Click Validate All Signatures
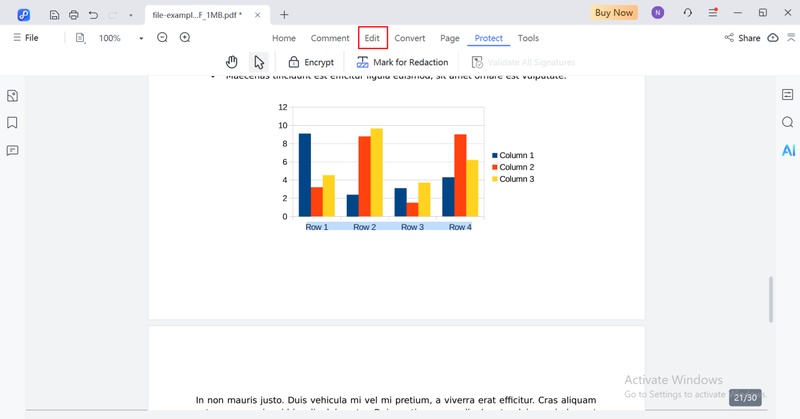The image size is (800, 419). [x=523, y=62]
